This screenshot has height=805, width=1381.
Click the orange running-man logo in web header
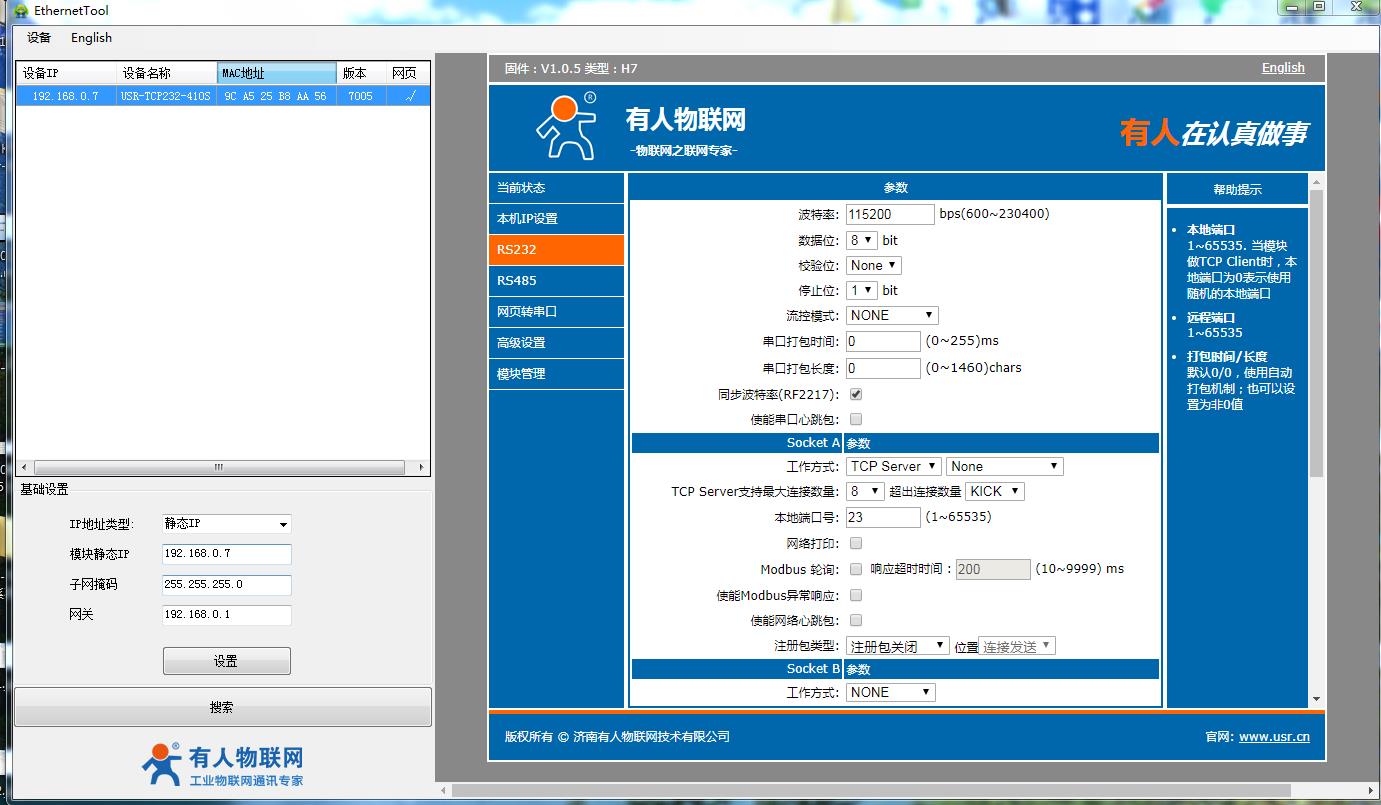(566, 127)
